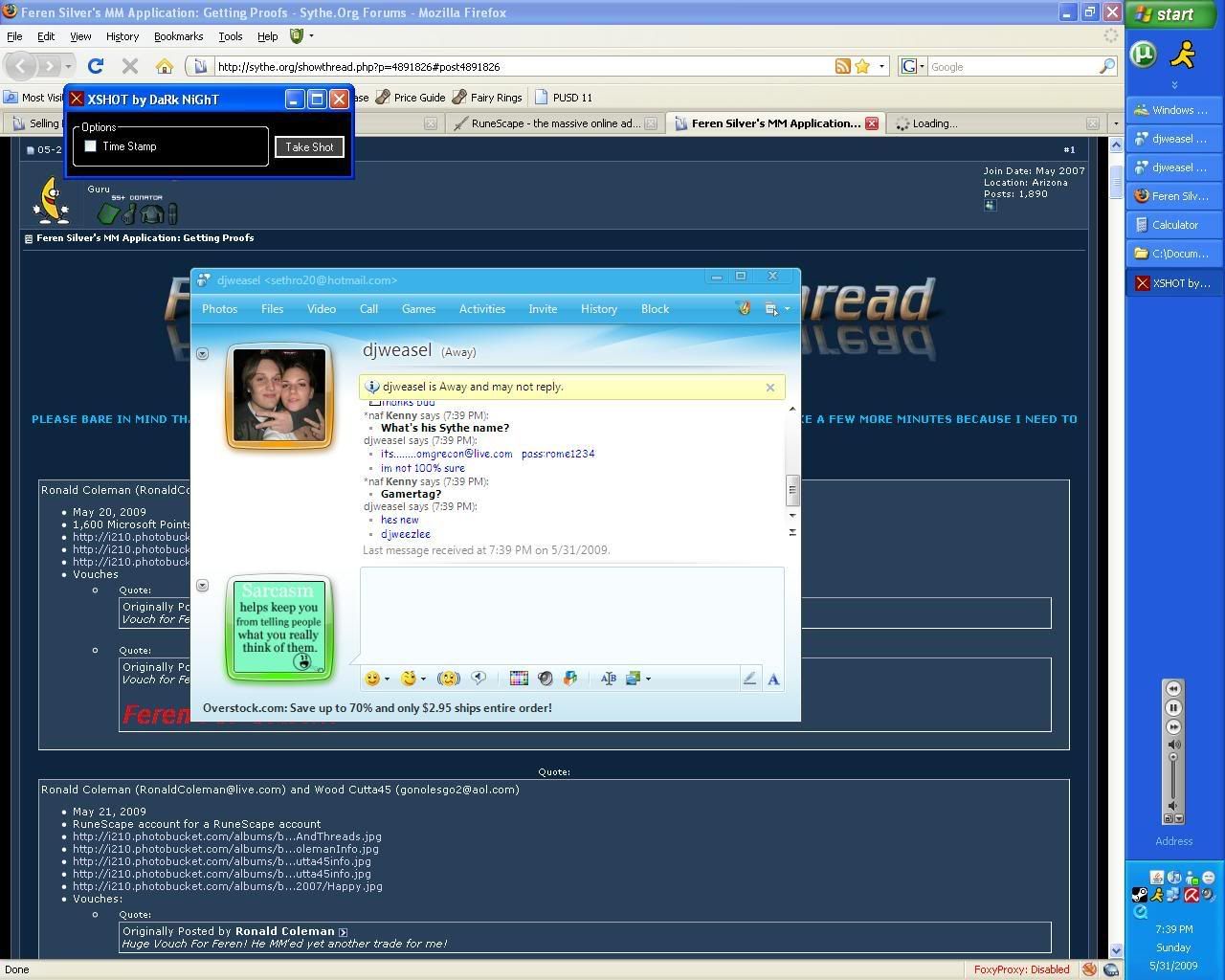The width and height of the screenshot is (1225, 980).
Task: Send a nudge to djweasel
Action: coord(448,679)
